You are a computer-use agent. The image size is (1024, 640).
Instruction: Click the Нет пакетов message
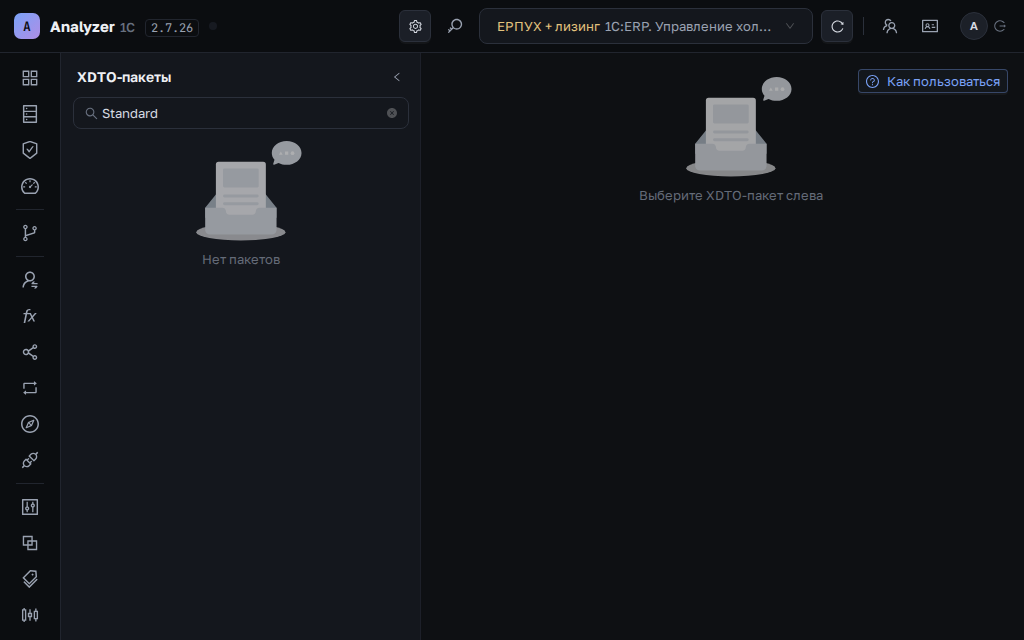tap(241, 259)
